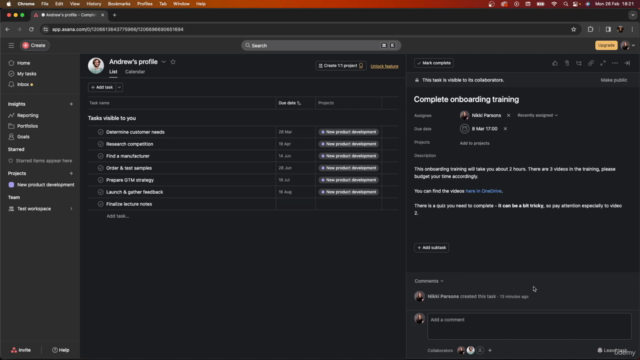Open the Profiles menu
Image resolution: width=640 pixels, height=360 pixels.
pos(144,4)
